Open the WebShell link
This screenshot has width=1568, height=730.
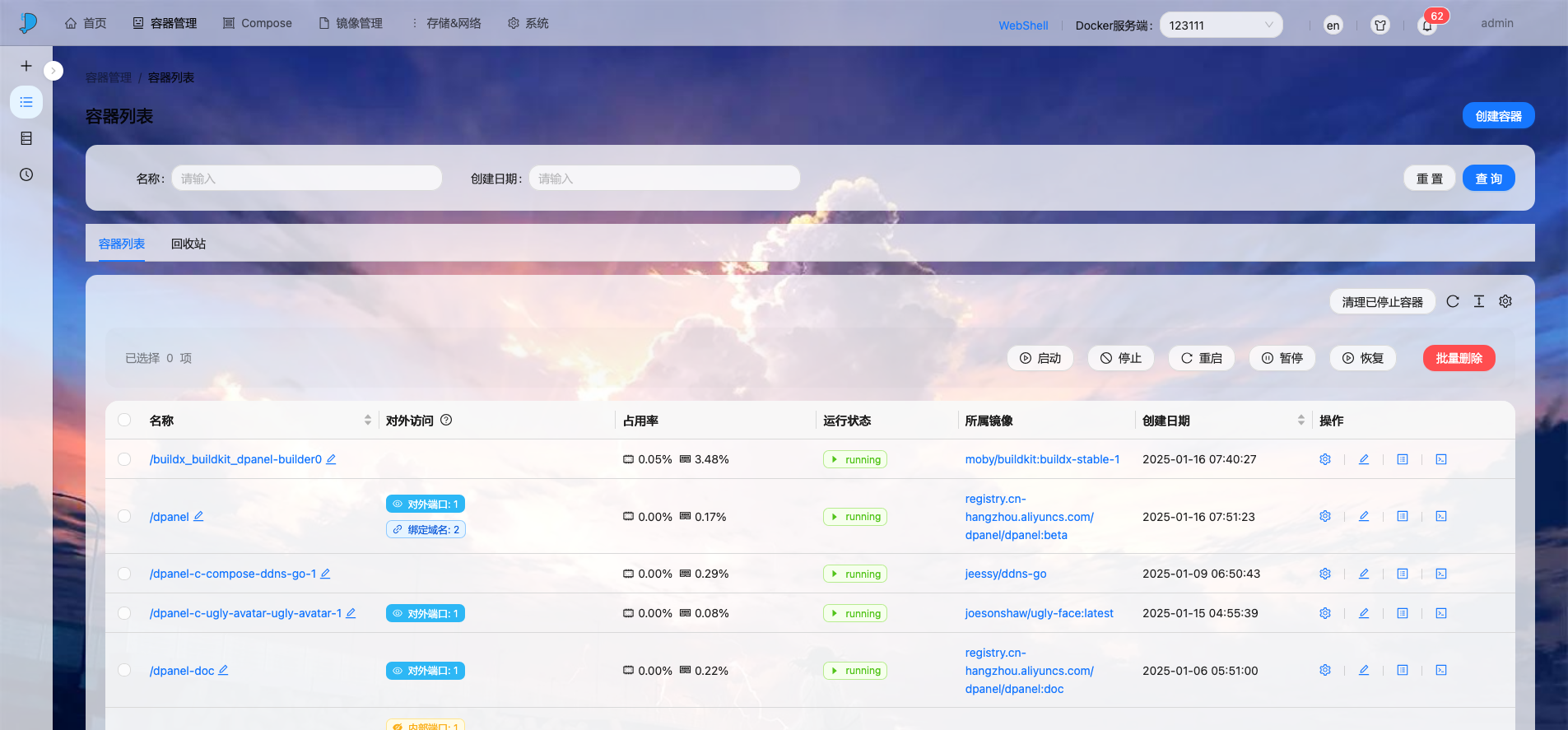click(1023, 26)
